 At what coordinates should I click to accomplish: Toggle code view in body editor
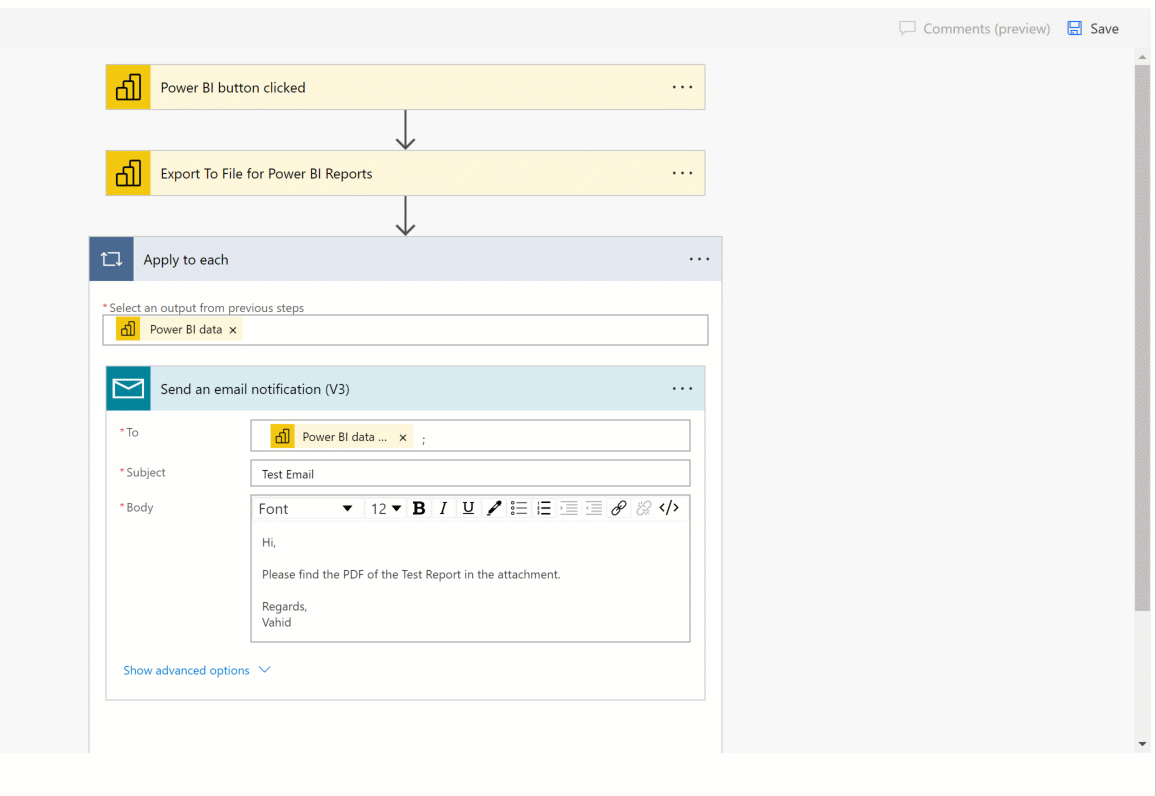[669, 509]
